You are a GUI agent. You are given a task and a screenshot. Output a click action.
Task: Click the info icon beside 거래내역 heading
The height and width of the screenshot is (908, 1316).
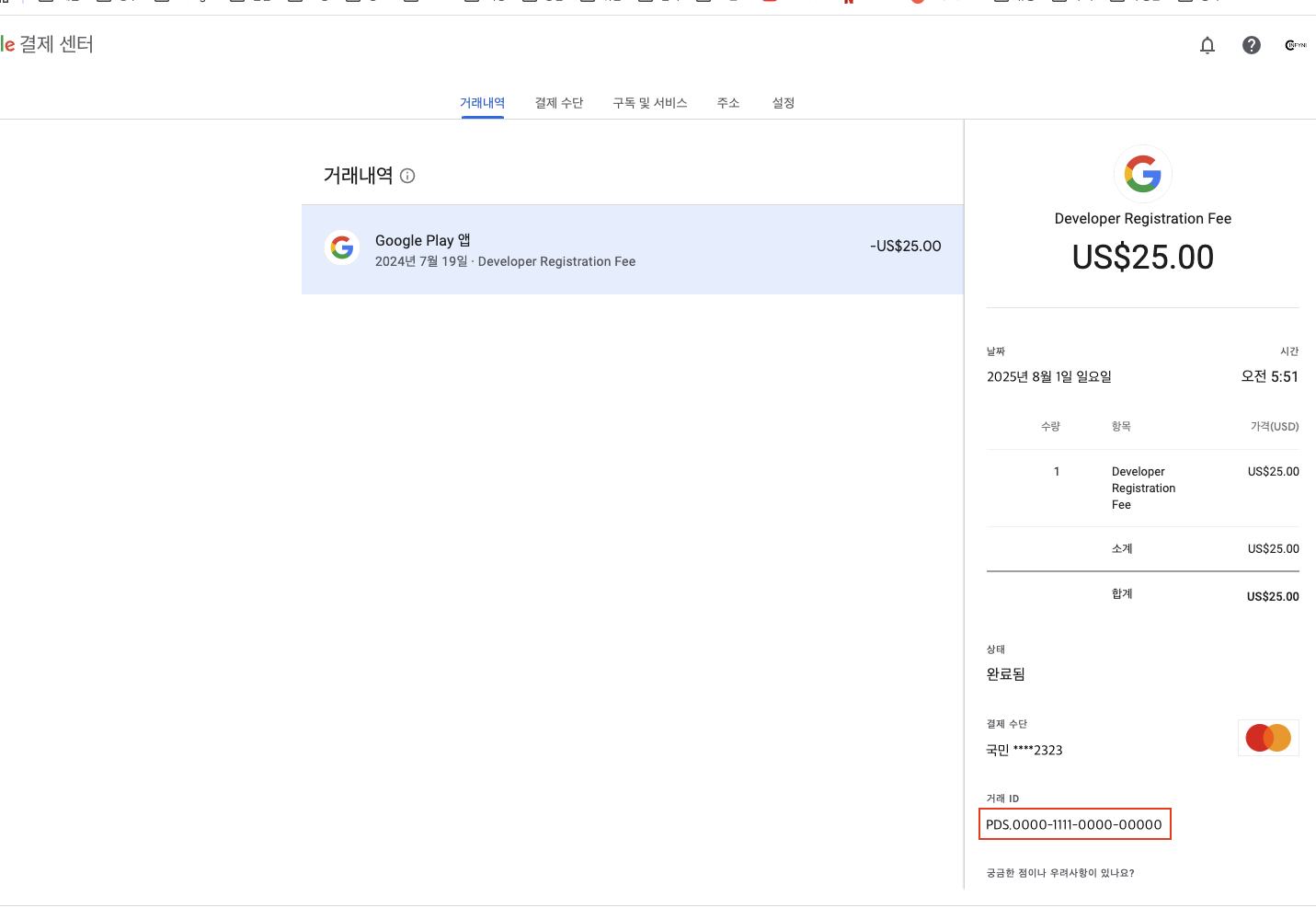(407, 176)
